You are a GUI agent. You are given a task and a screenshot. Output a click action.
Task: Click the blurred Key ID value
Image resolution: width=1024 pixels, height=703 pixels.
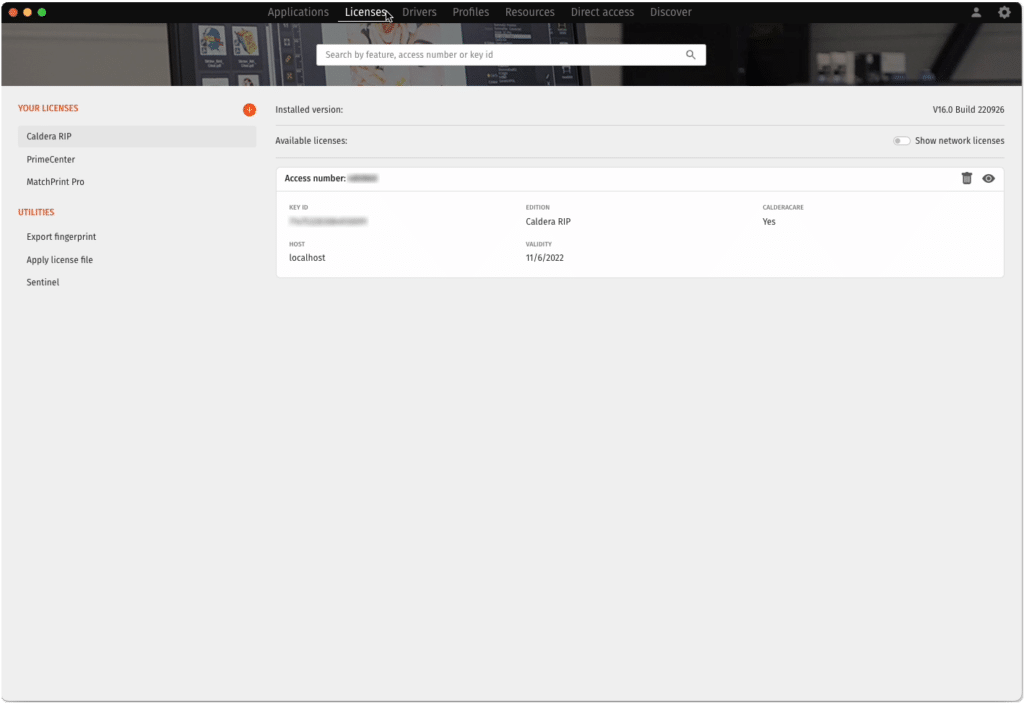(328, 221)
